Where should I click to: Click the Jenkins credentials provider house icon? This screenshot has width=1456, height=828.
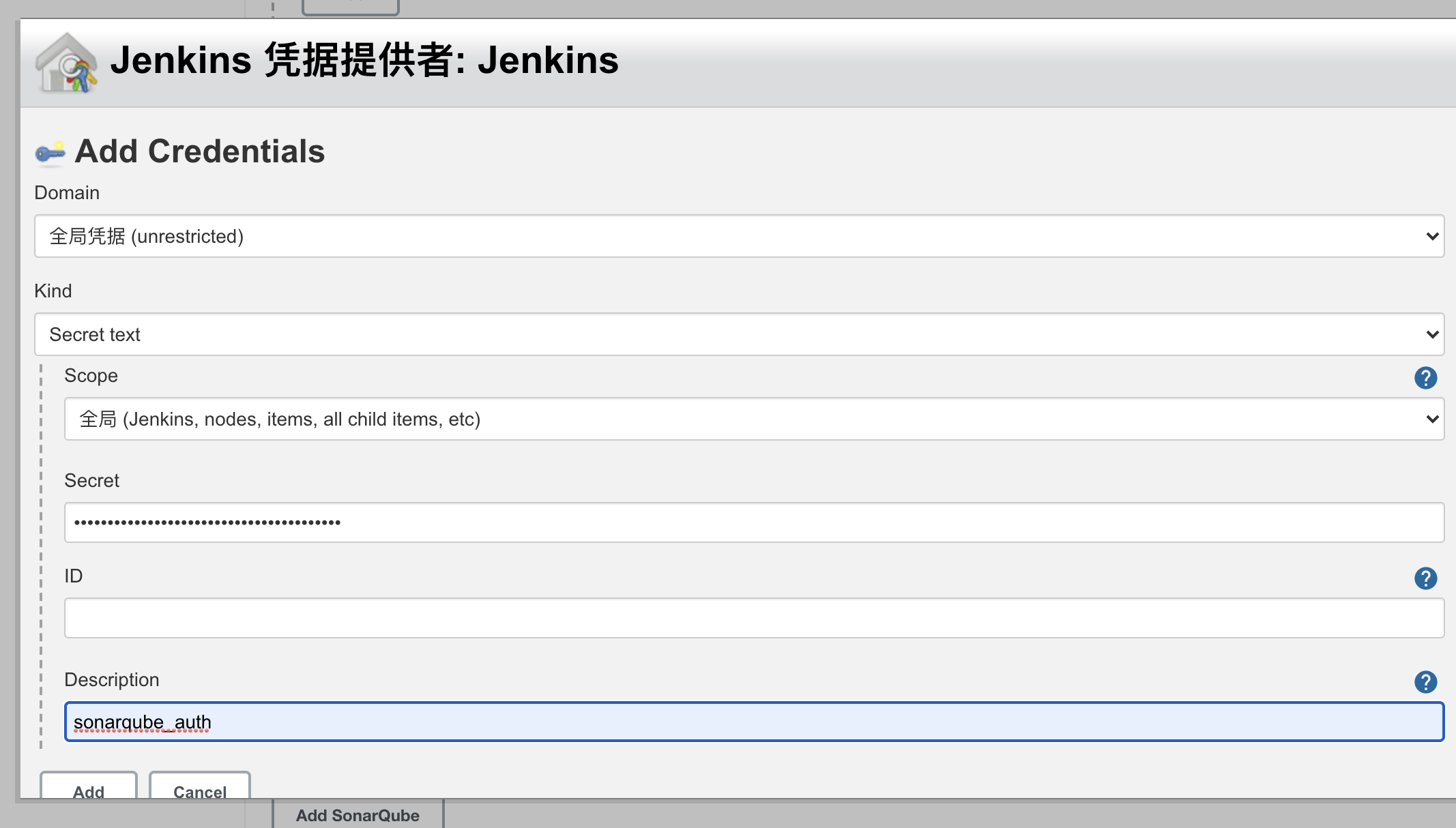(x=66, y=63)
